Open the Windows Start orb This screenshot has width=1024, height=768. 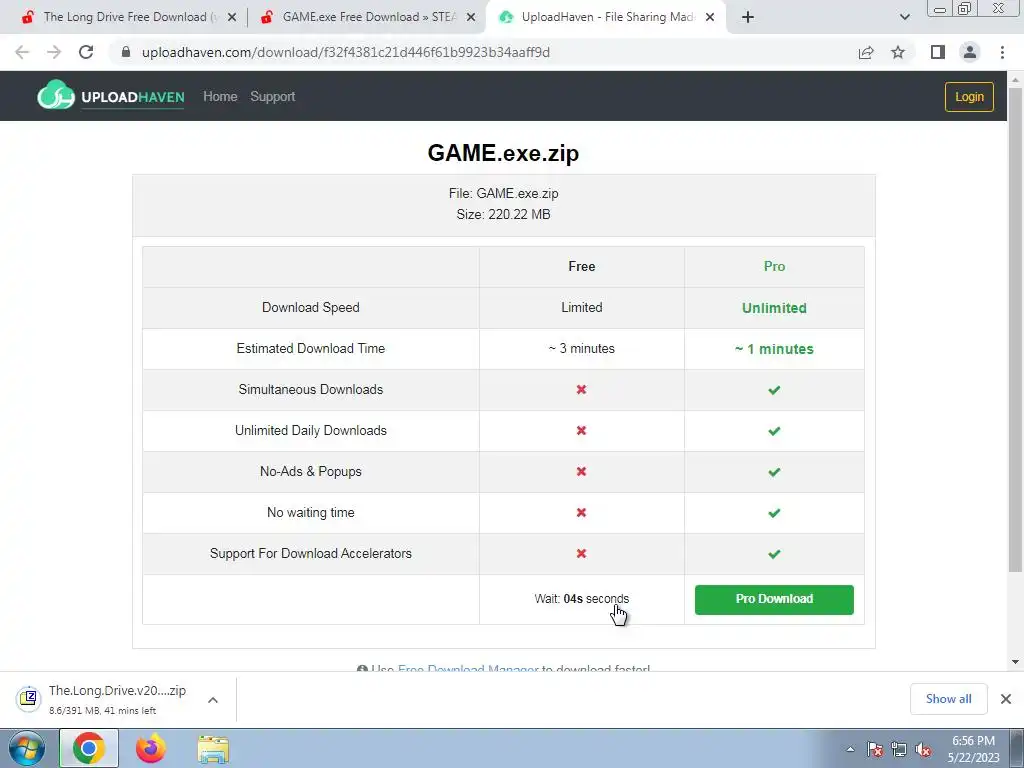[27, 748]
